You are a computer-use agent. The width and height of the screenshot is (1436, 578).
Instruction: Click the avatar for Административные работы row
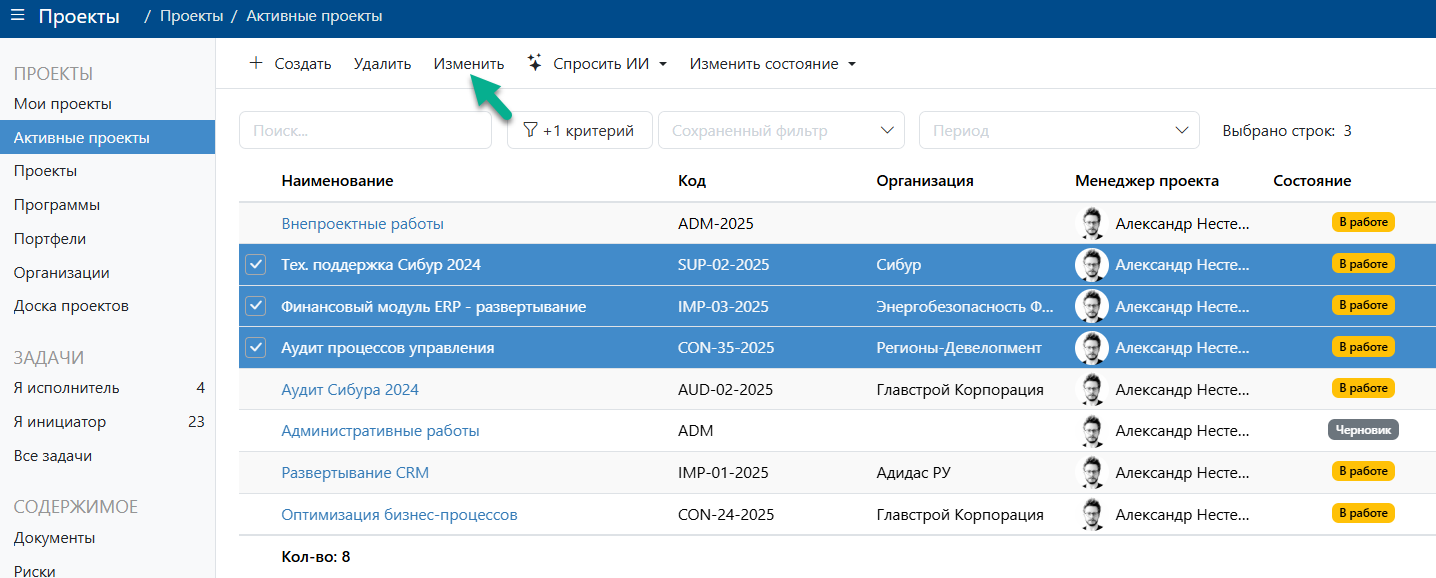tap(1091, 430)
